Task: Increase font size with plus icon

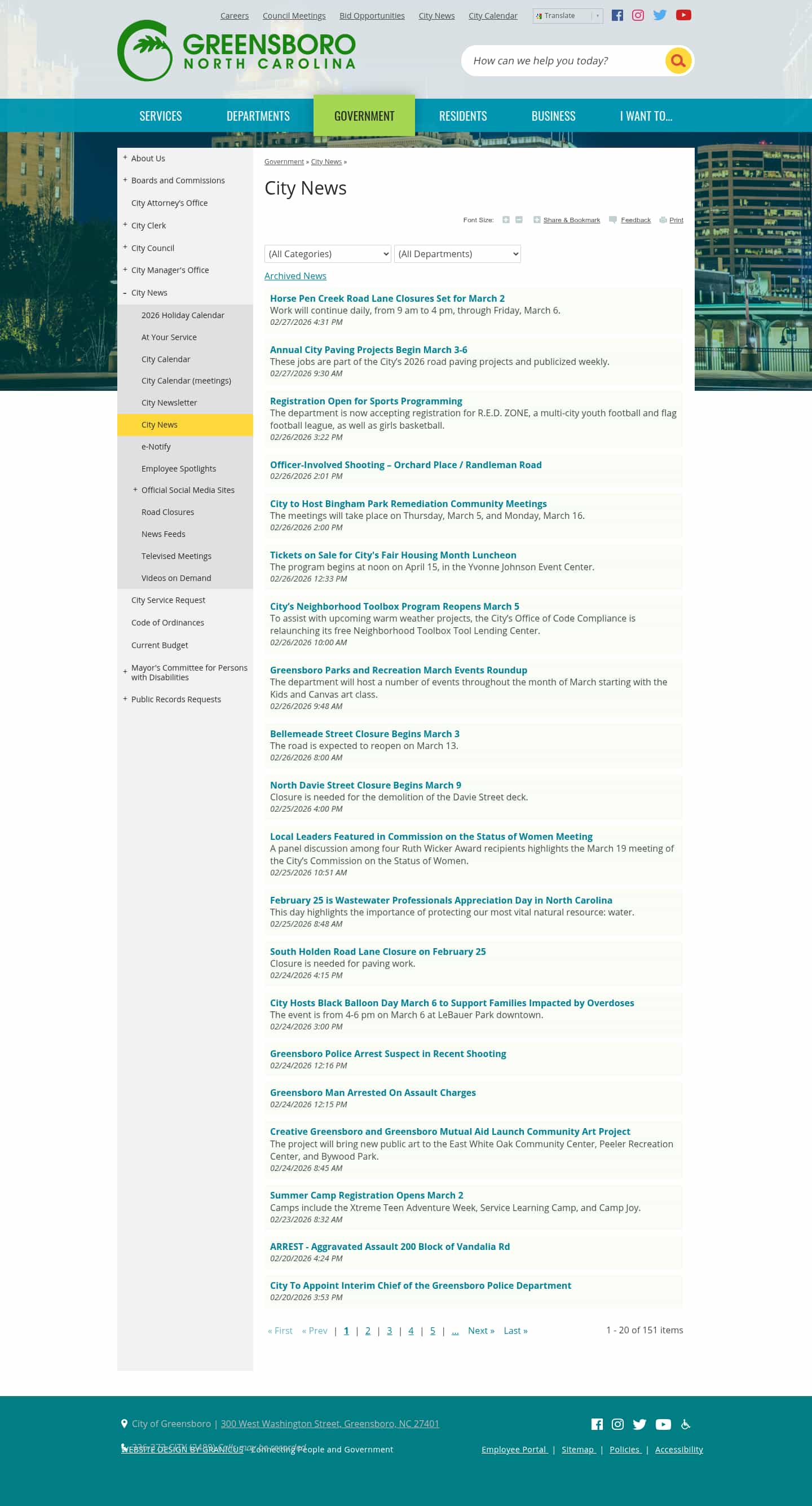Action: tap(506, 220)
